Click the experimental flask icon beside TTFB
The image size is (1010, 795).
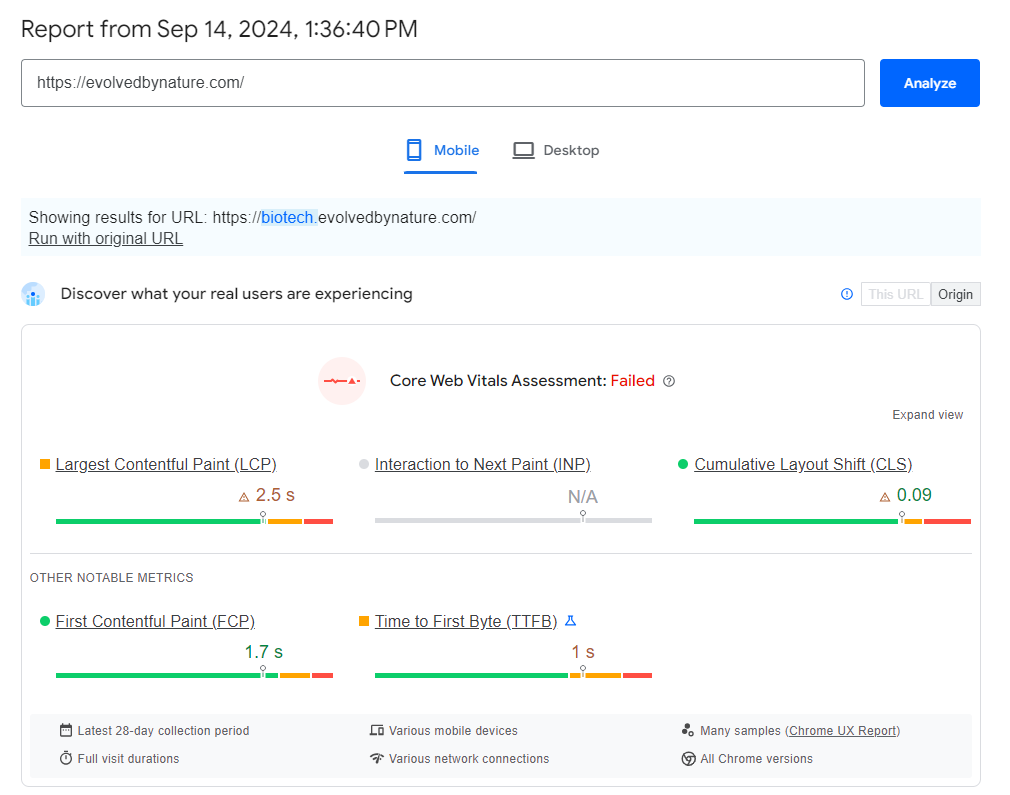(x=571, y=621)
